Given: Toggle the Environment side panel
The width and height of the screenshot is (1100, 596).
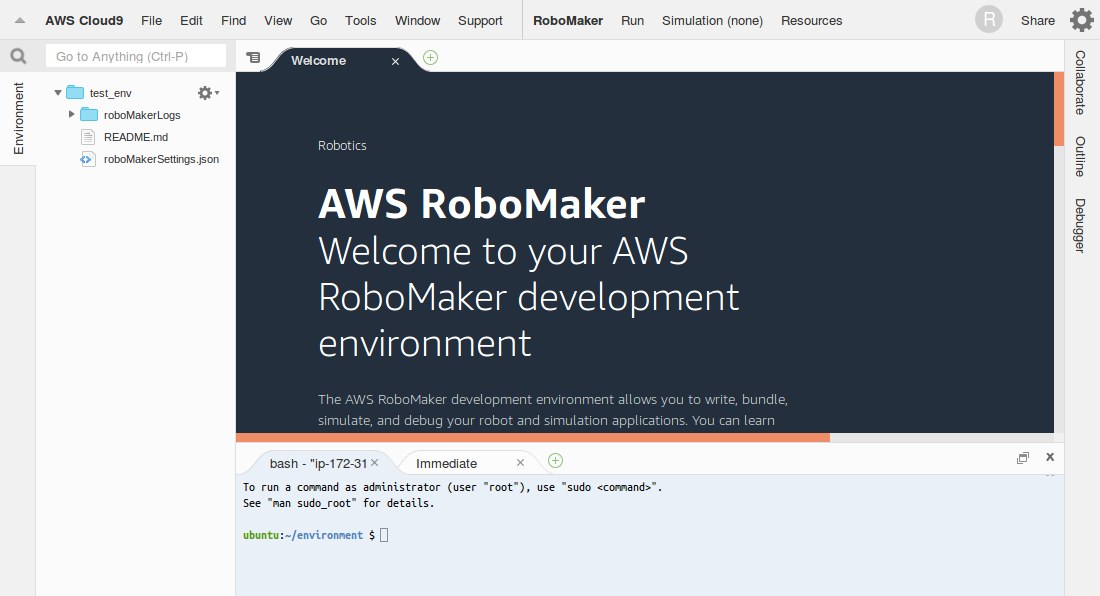Looking at the screenshot, I should 18,118.
